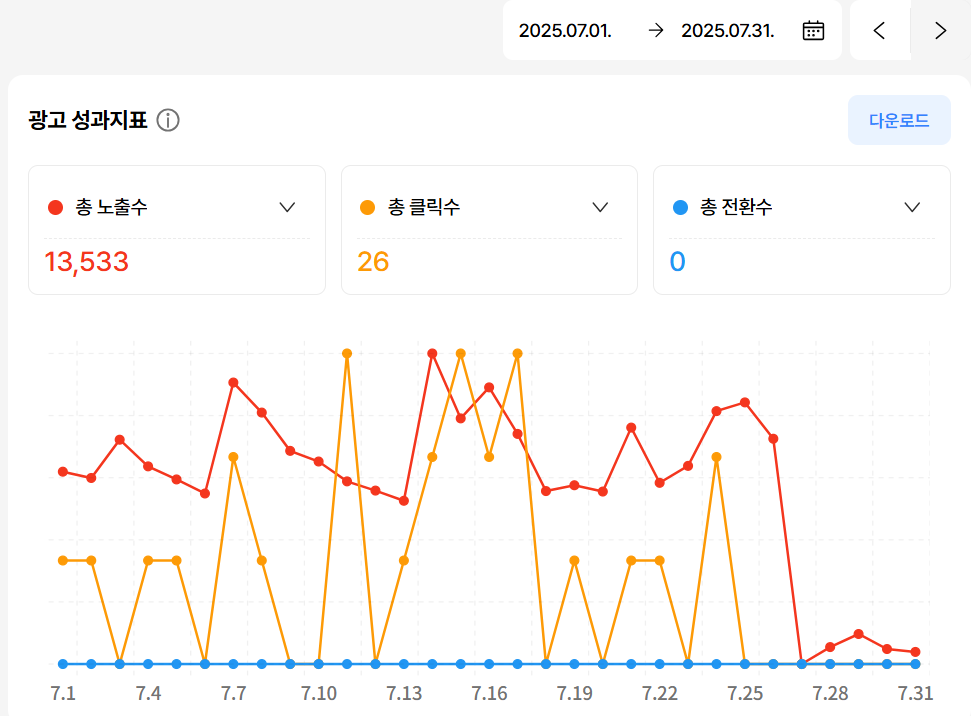Select the 13,533 impressions total value
Screen dimensions: 971x716
[x=87, y=262]
